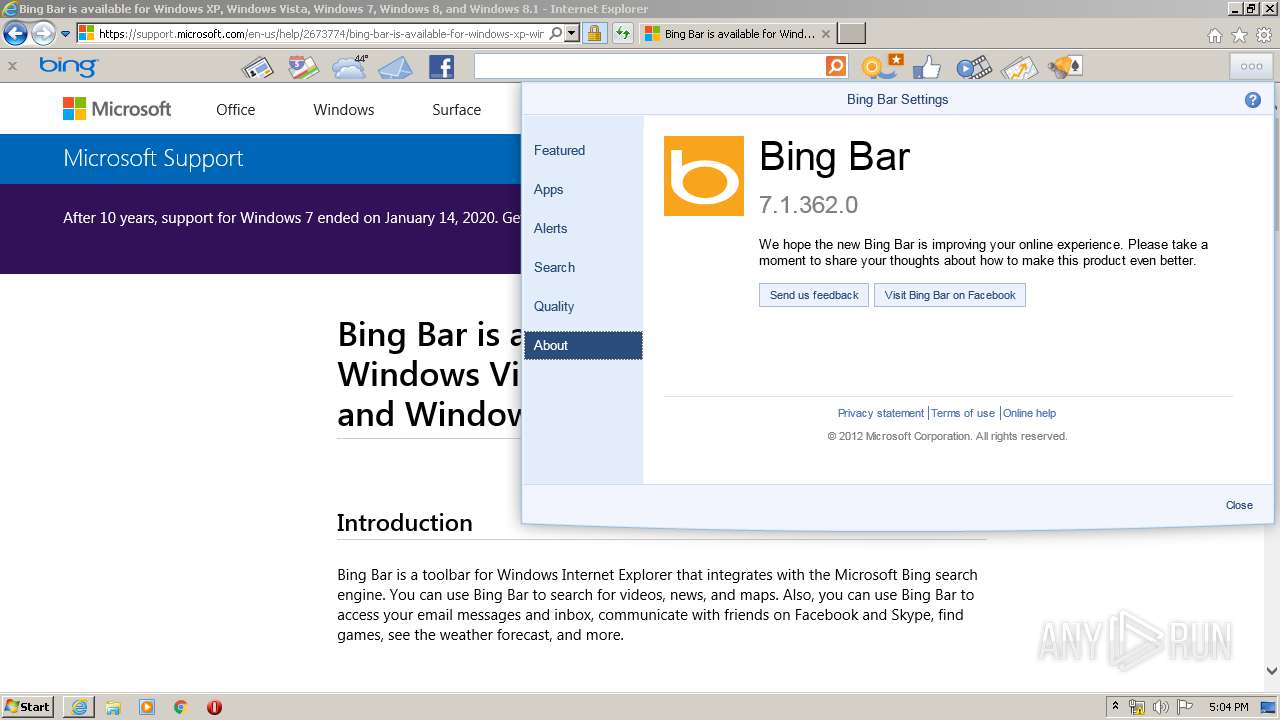This screenshot has width=1280, height=720.
Task: Click the Send us feedback button
Action: [814, 295]
